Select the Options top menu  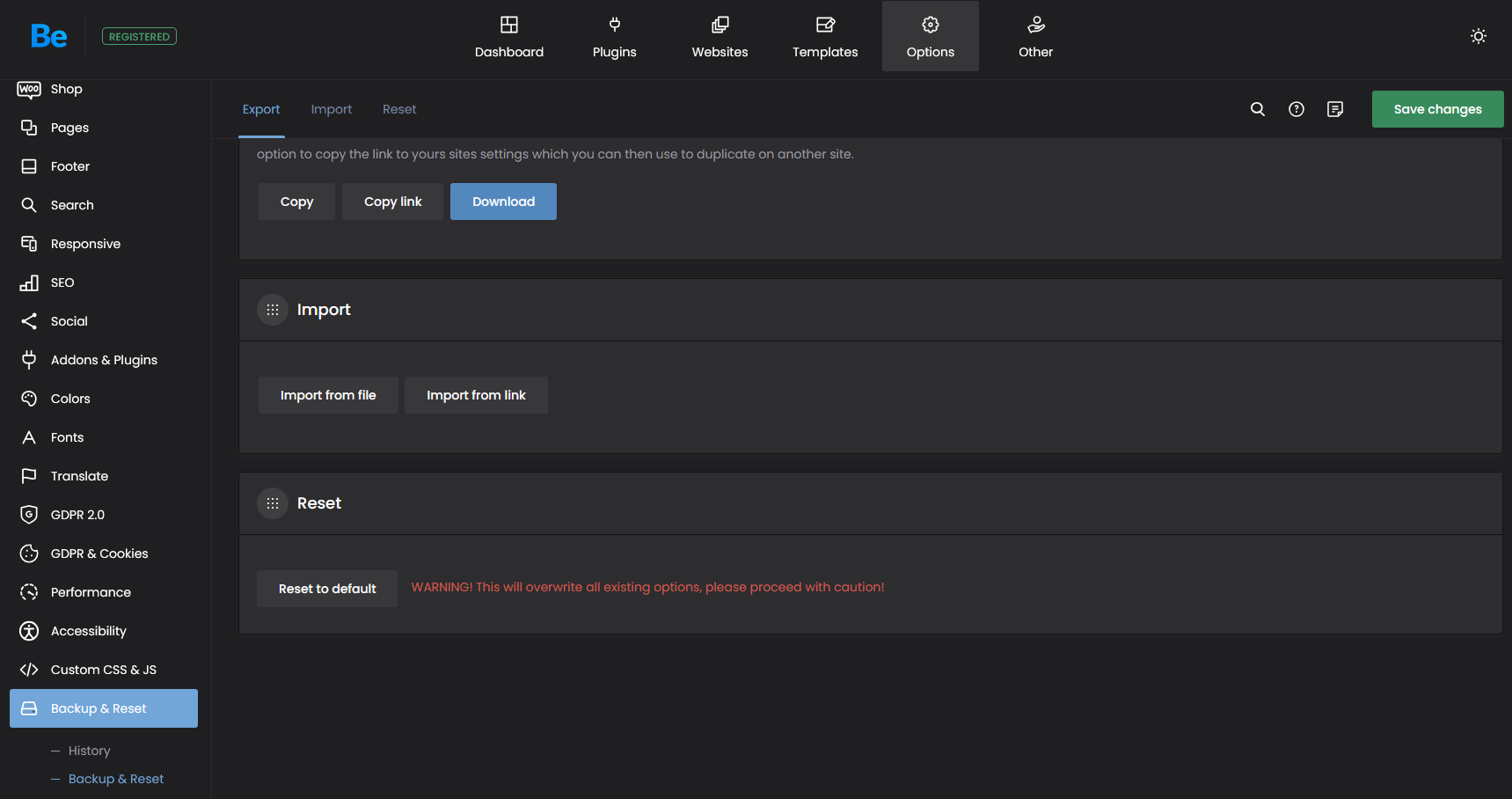pyautogui.click(x=931, y=36)
